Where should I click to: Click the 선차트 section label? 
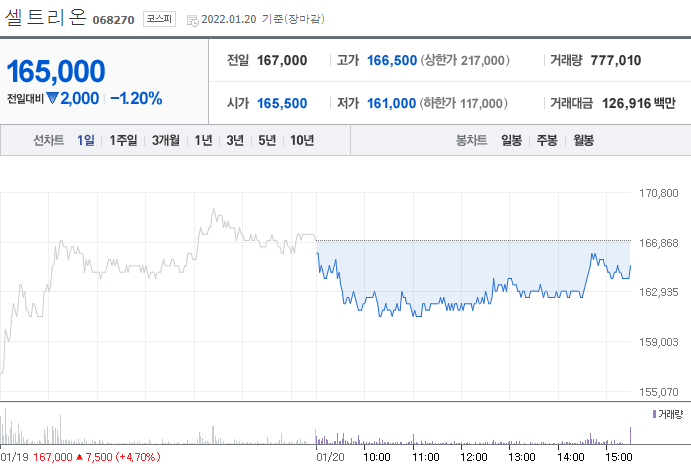[49, 140]
